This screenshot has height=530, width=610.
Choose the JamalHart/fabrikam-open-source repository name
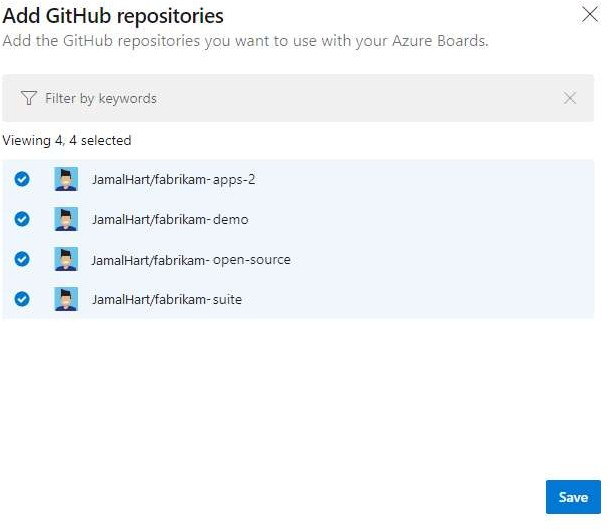tap(191, 260)
